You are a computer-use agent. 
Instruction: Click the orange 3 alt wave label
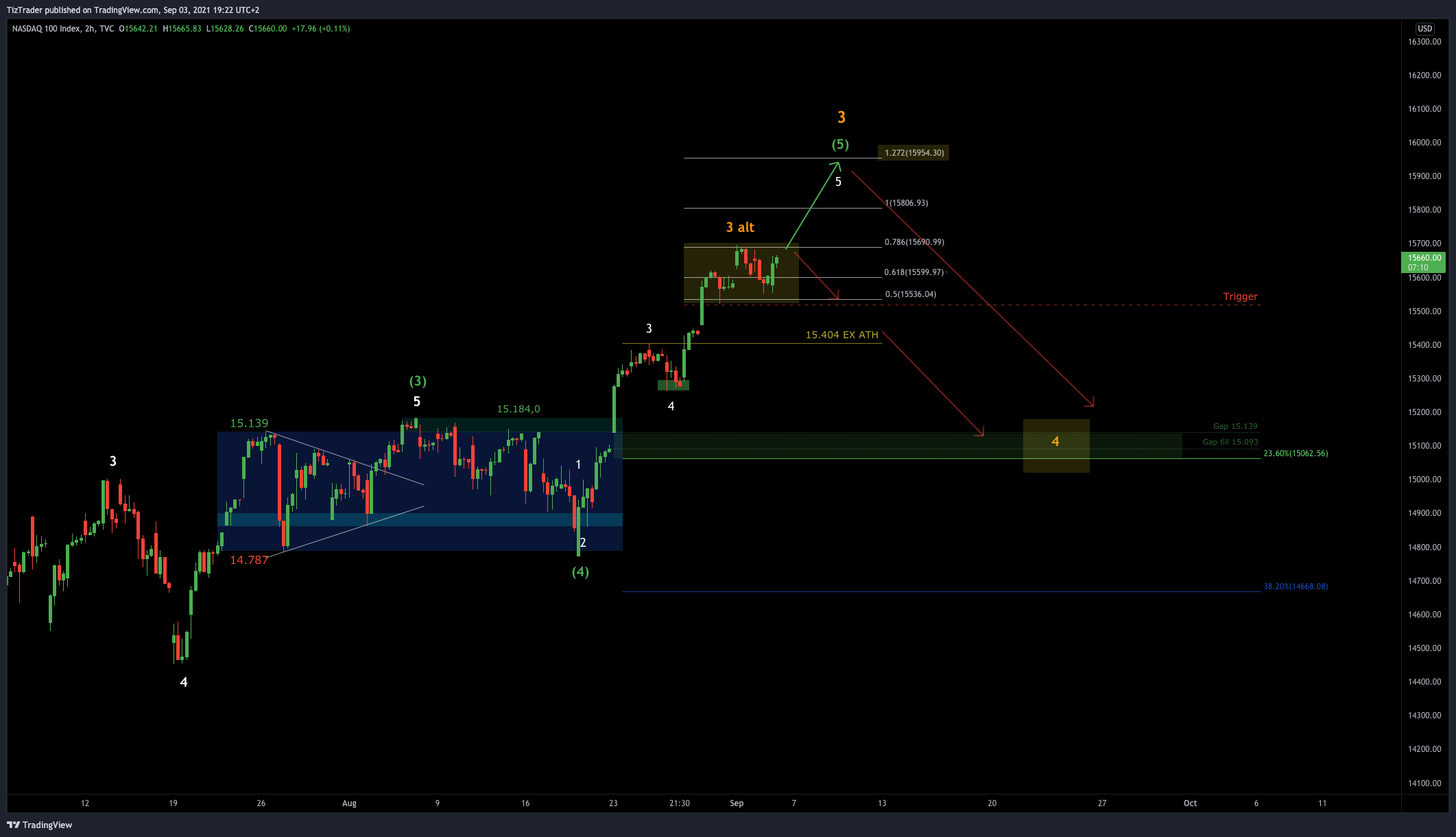click(740, 227)
